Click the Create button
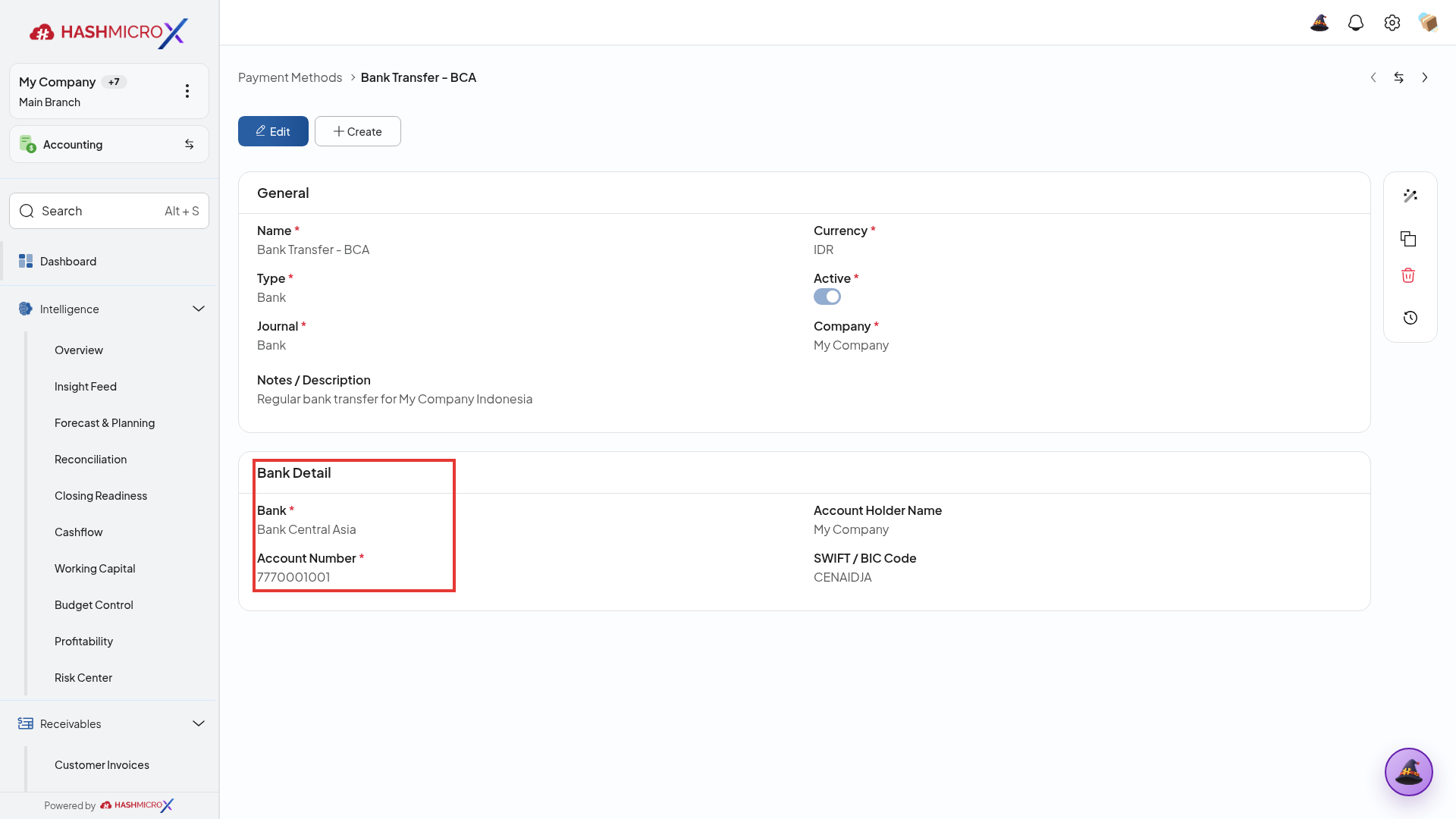The height and width of the screenshot is (819, 1456). pyautogui.click(x=358, y=131)
